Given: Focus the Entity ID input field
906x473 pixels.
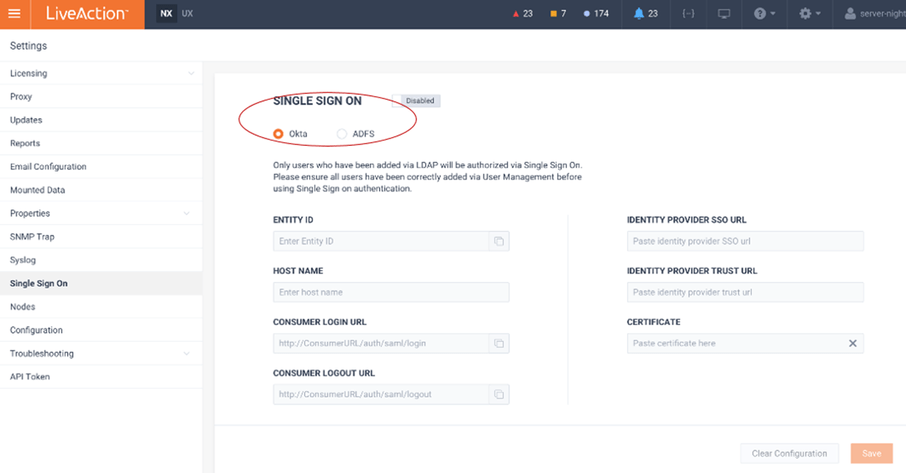Looking at the screenshot, I should coord(381,241).
